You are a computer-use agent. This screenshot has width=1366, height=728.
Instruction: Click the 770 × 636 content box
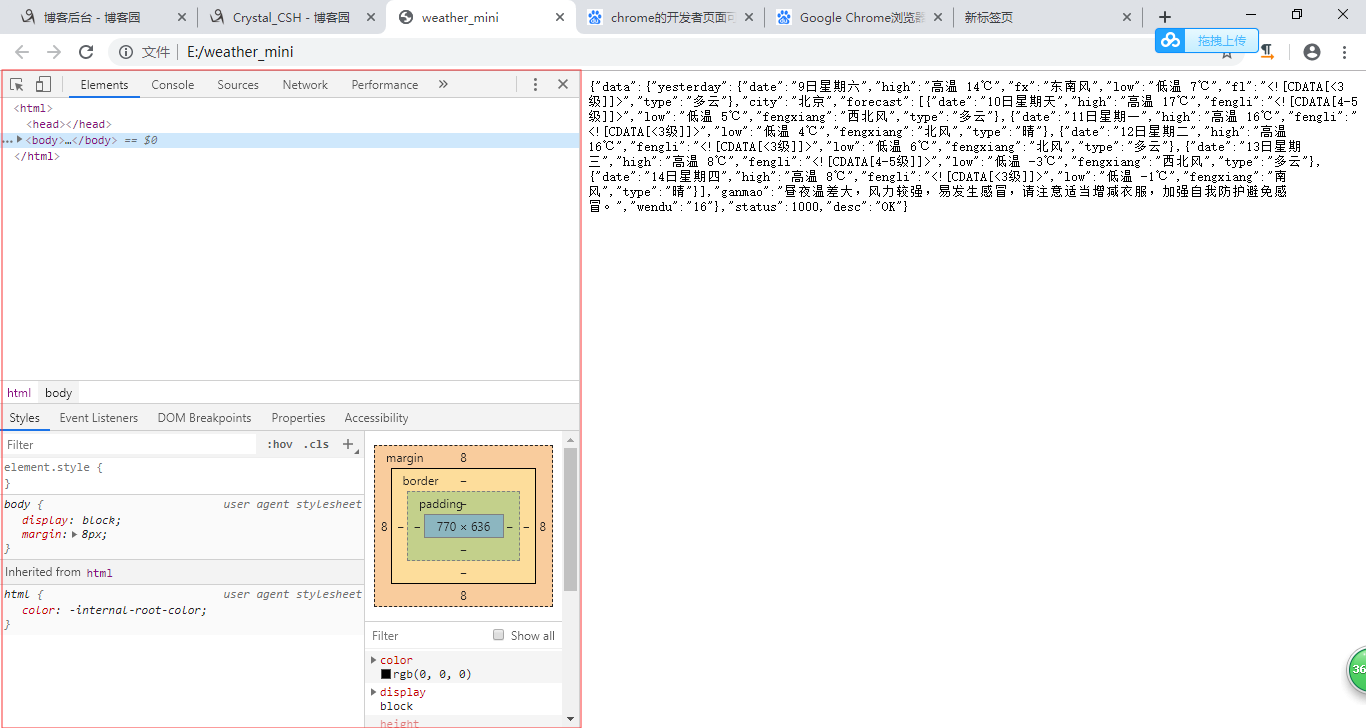pyautogui.click(x=463, y=526)
